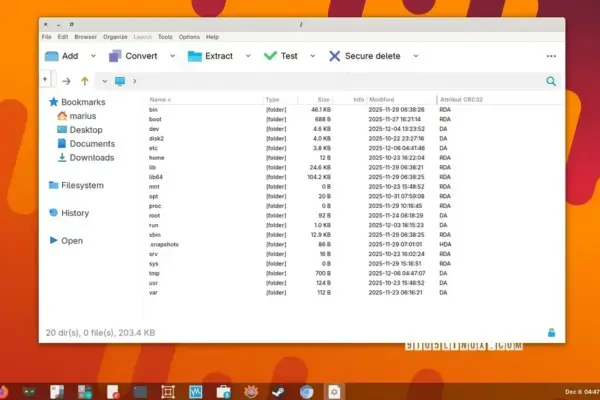
Task: Open Bookmarks star in sidebar
Action: (x=54, y=102)
